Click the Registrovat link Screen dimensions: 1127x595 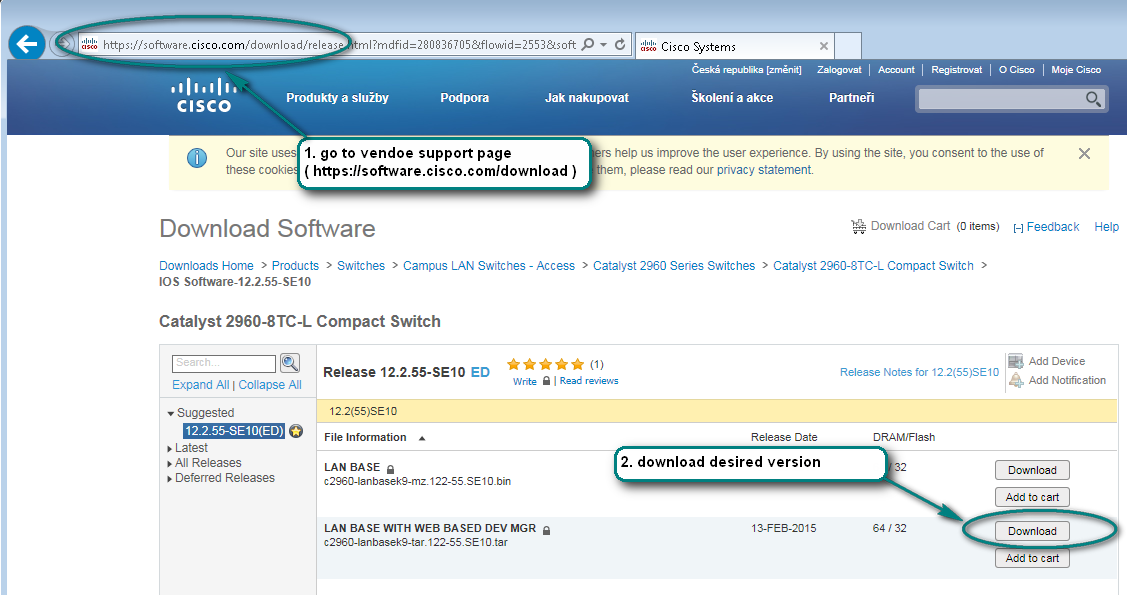[x=956, y=70]
